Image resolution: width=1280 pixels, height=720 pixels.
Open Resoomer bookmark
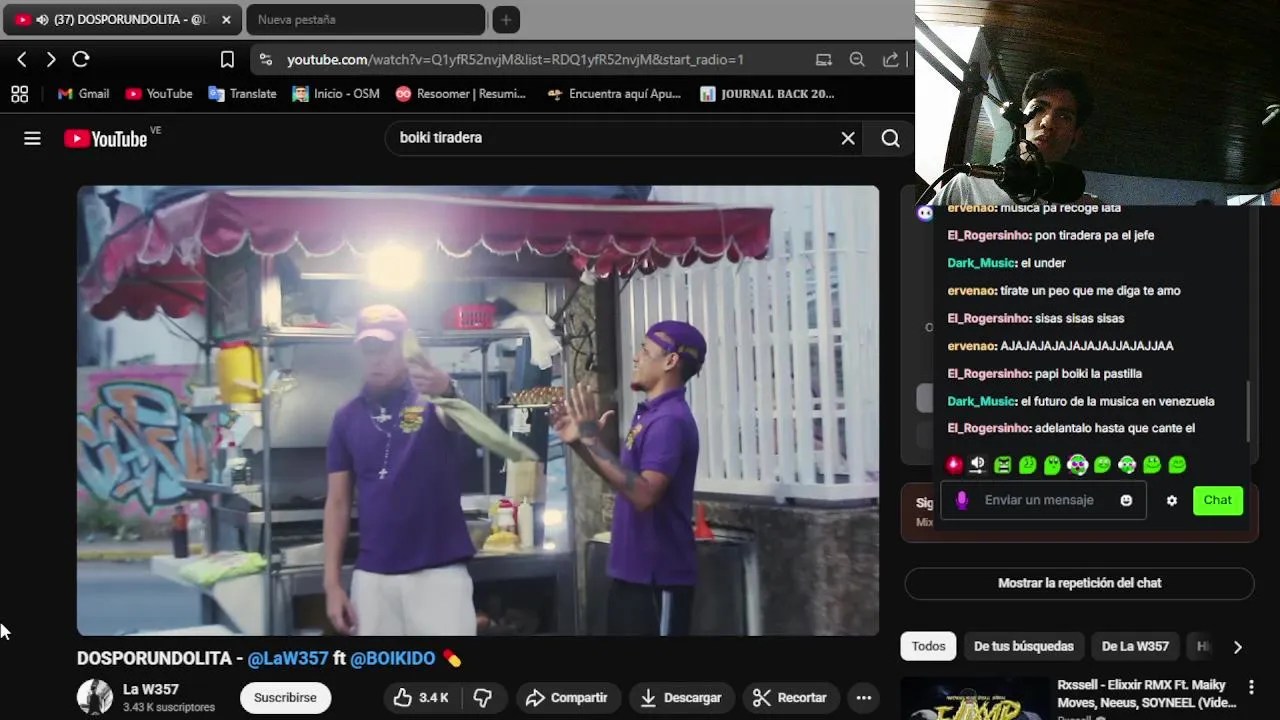(461, 94)
